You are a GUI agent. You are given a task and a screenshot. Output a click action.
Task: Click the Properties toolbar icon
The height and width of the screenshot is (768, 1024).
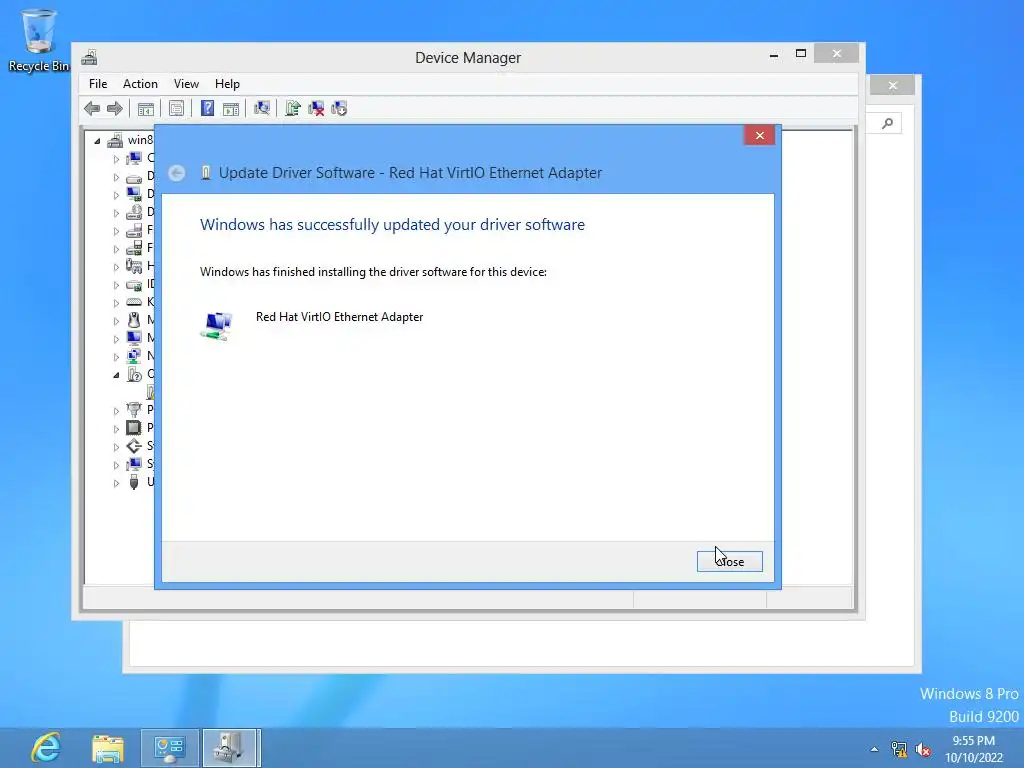click(x=176, y=108)
